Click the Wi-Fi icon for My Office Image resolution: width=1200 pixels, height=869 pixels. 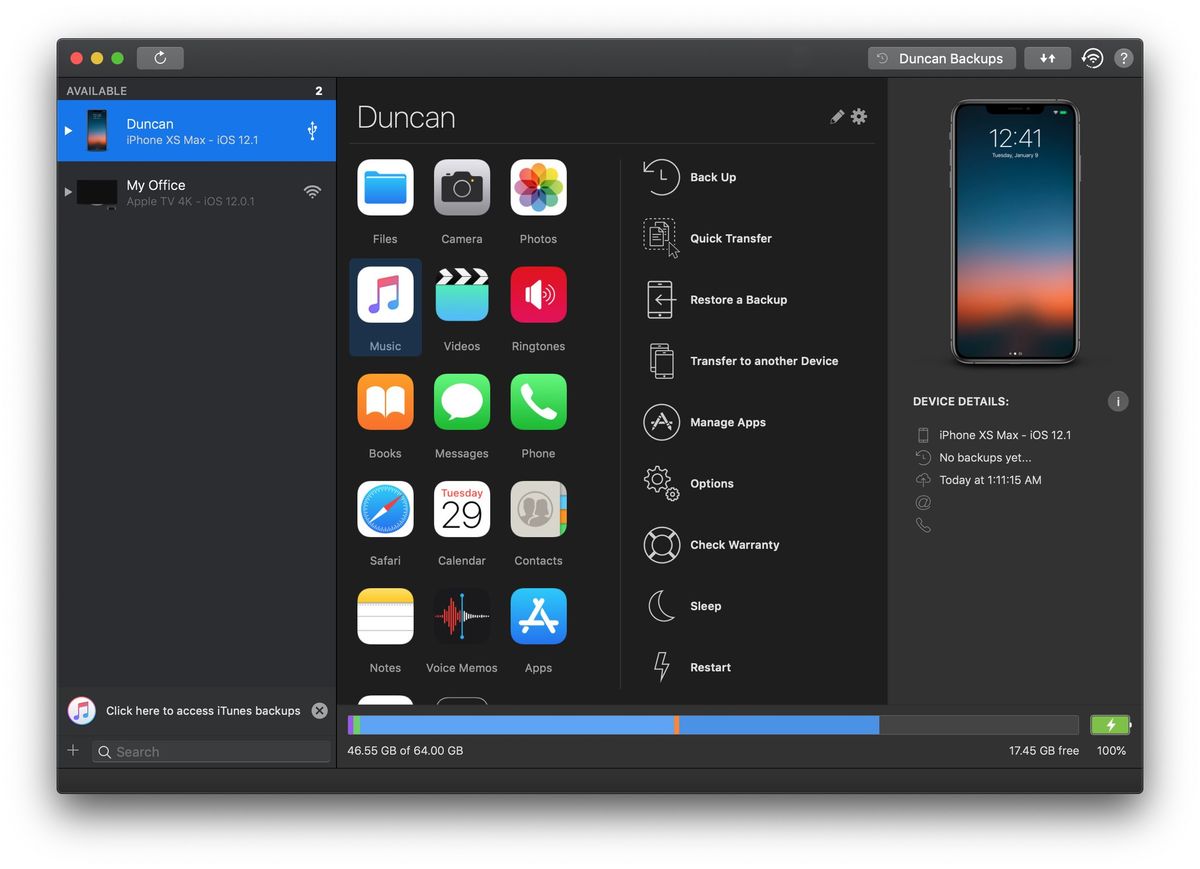[x=312, y=191]
